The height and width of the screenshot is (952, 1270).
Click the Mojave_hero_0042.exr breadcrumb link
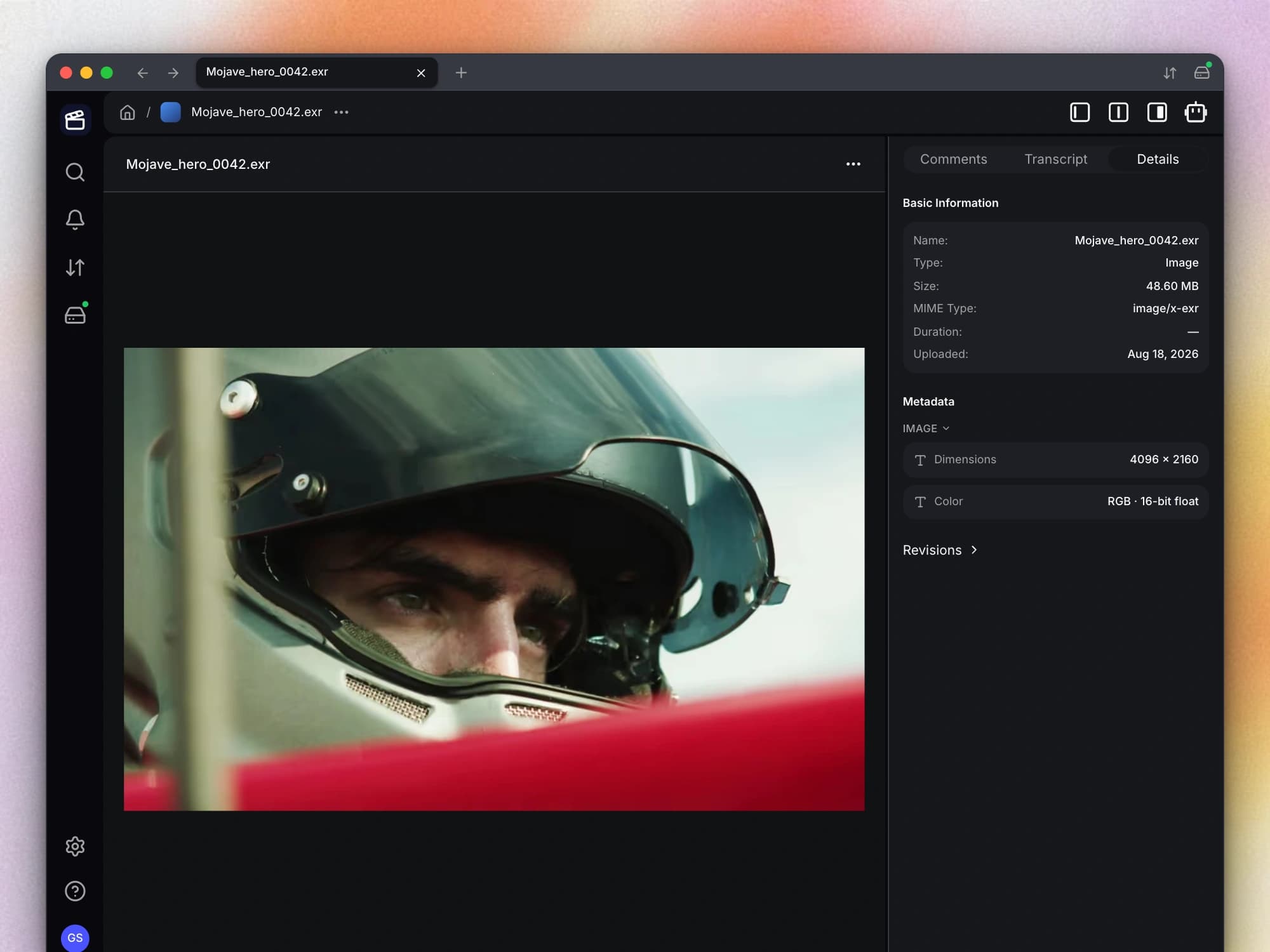257,112
